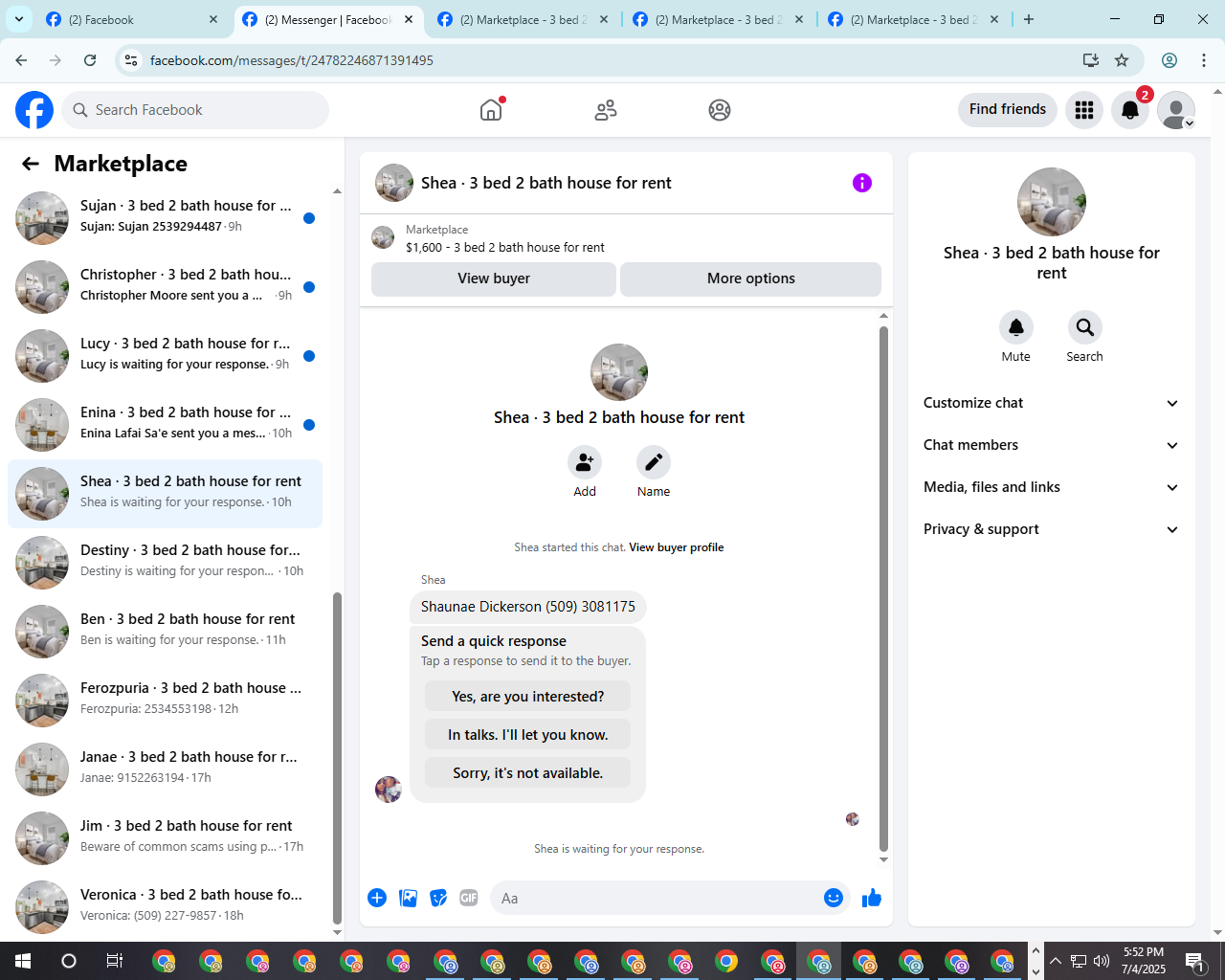Open a new browser tab
Viewport: 1225px width, 980px height.
click(x=1029, y=19)
